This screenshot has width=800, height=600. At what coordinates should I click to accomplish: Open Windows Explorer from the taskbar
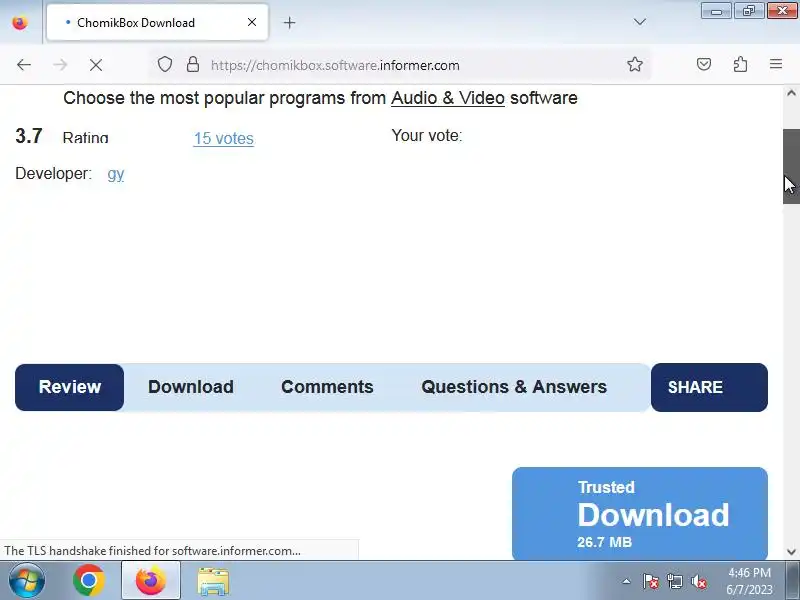point(213,581)
